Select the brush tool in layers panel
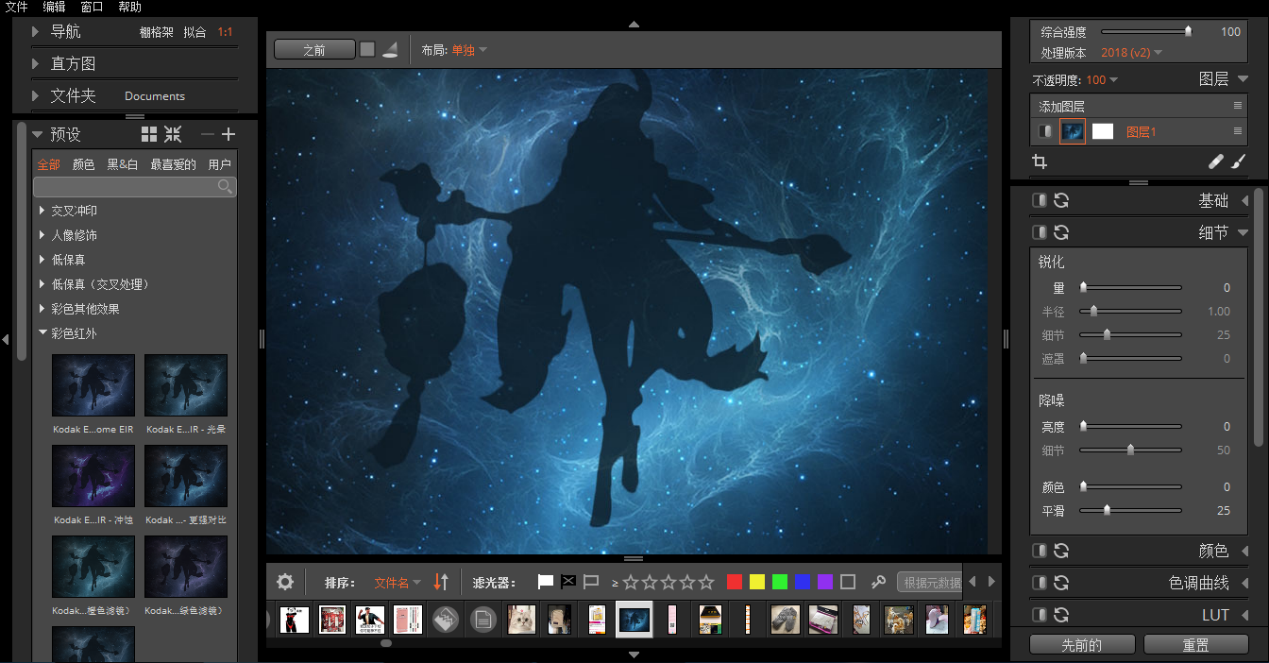Viewport: 1269px width, 663px height. point(1238,161)
